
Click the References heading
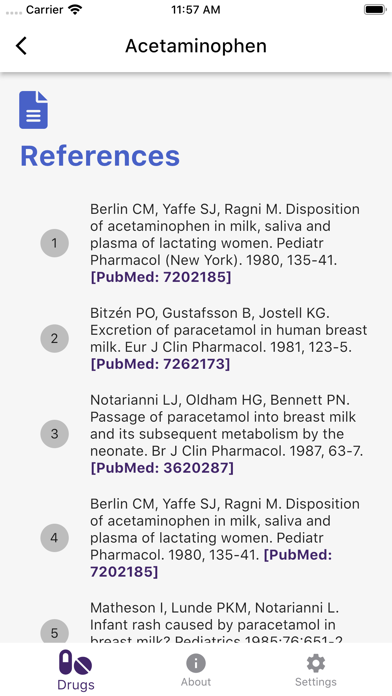pyautogui.click(x=100, y=156)
